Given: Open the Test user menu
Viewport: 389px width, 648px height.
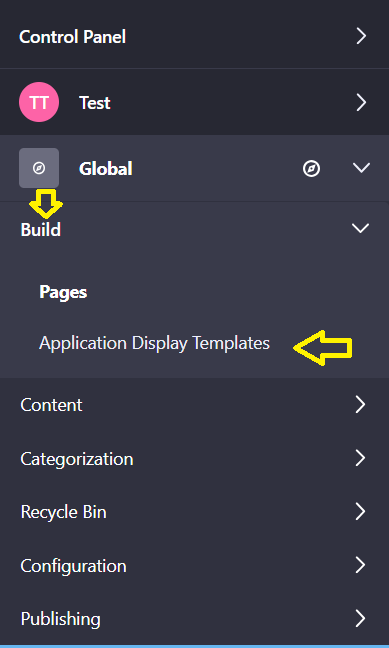Looking at the screenshot, I should pos(95,102).
